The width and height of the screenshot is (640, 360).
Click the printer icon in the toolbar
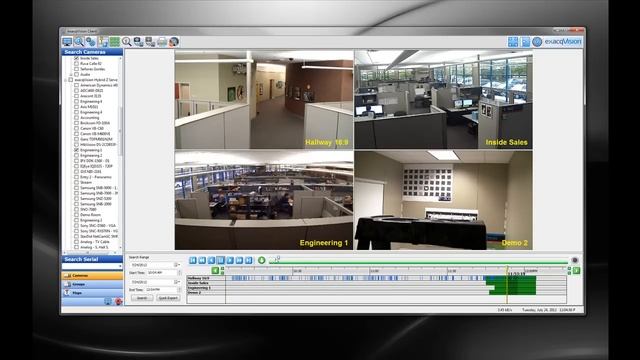coord(162,42)
